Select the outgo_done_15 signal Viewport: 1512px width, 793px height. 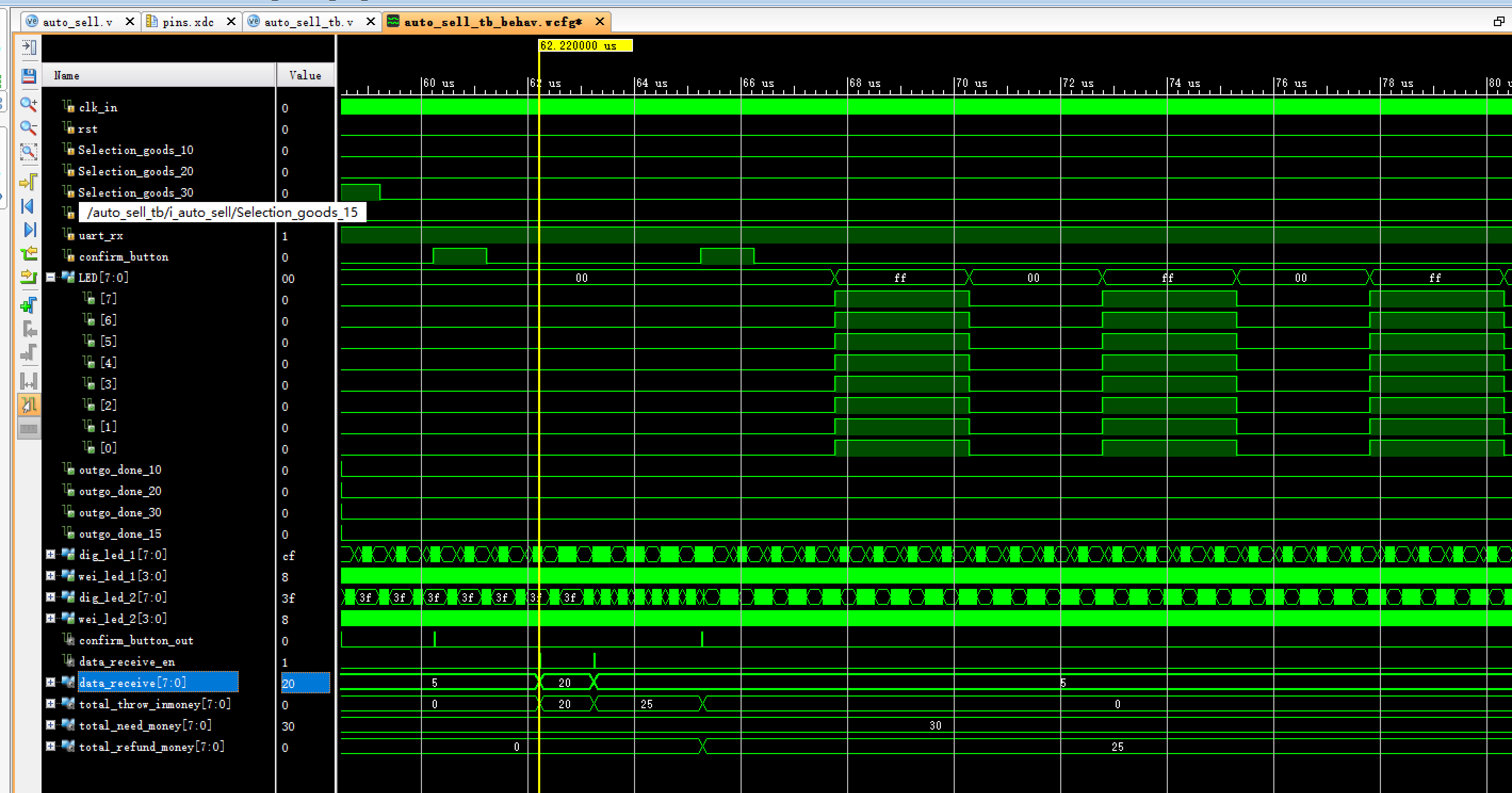[120, 533]
